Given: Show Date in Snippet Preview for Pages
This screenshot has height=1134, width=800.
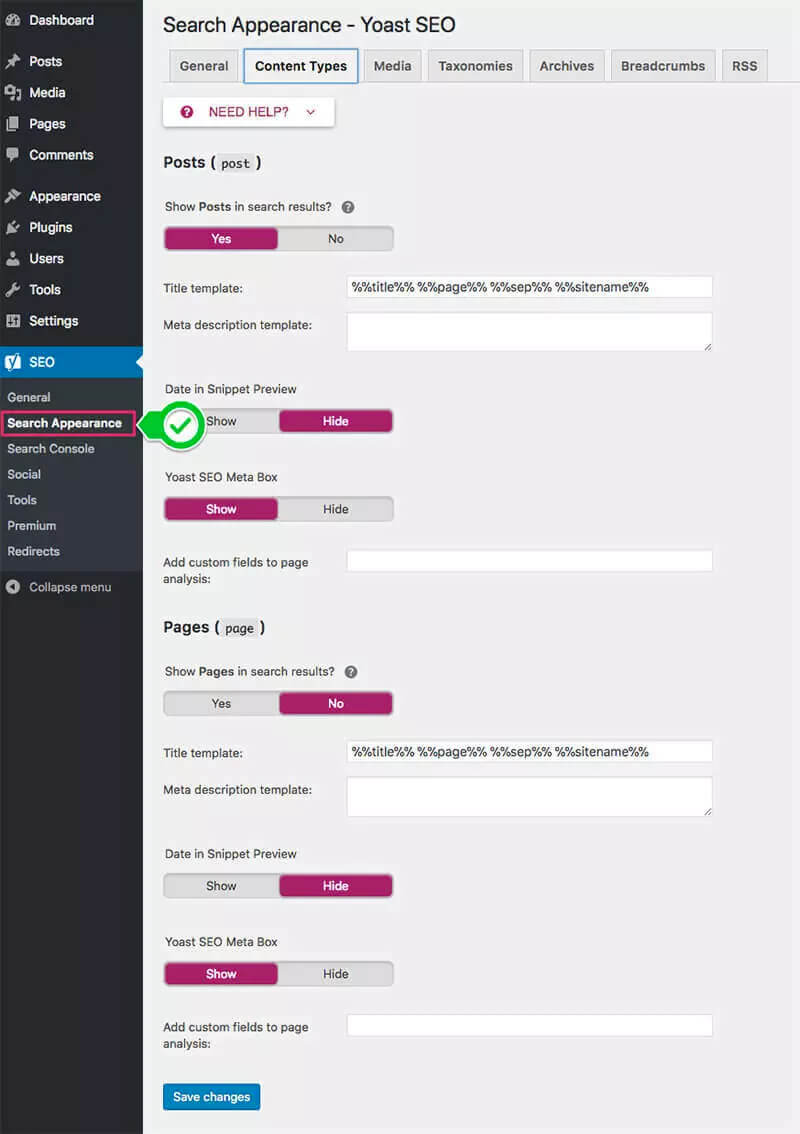Looking at the screenshot, I should pyautogui.click(x=221, y=886).
